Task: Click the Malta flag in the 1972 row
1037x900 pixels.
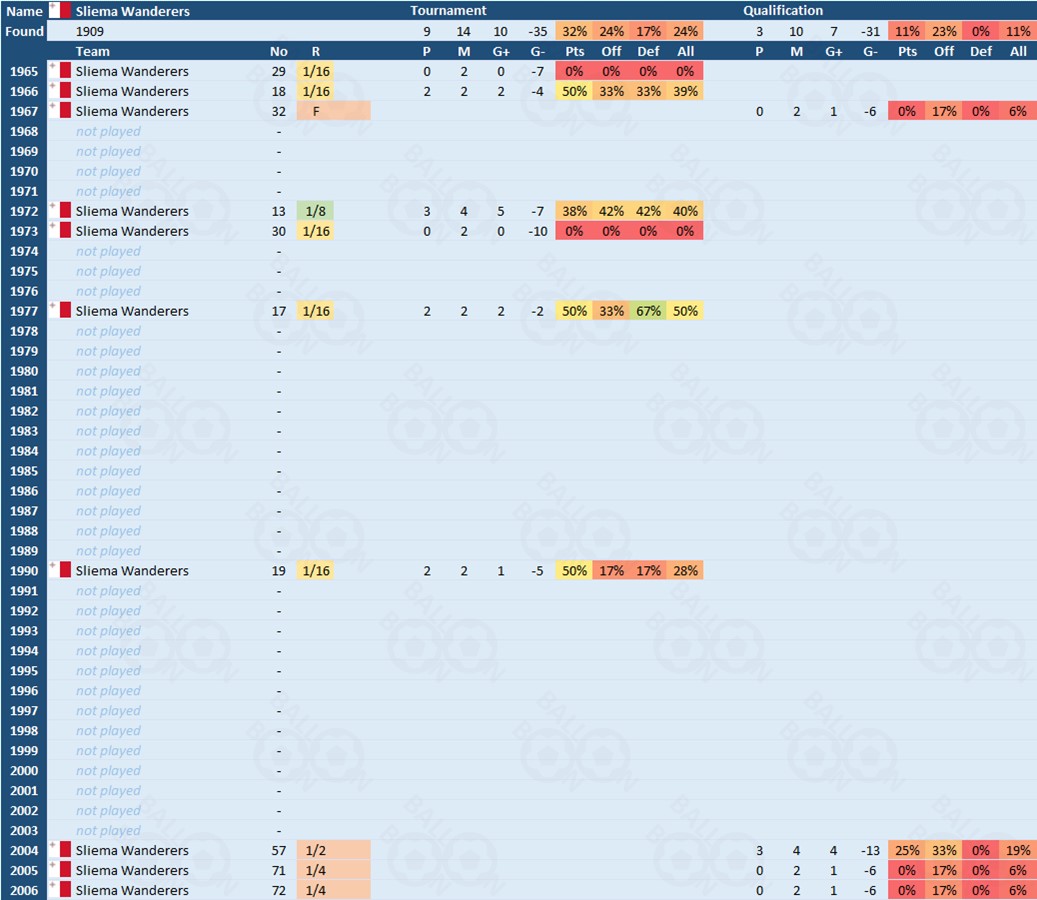Action: (60, 211)
